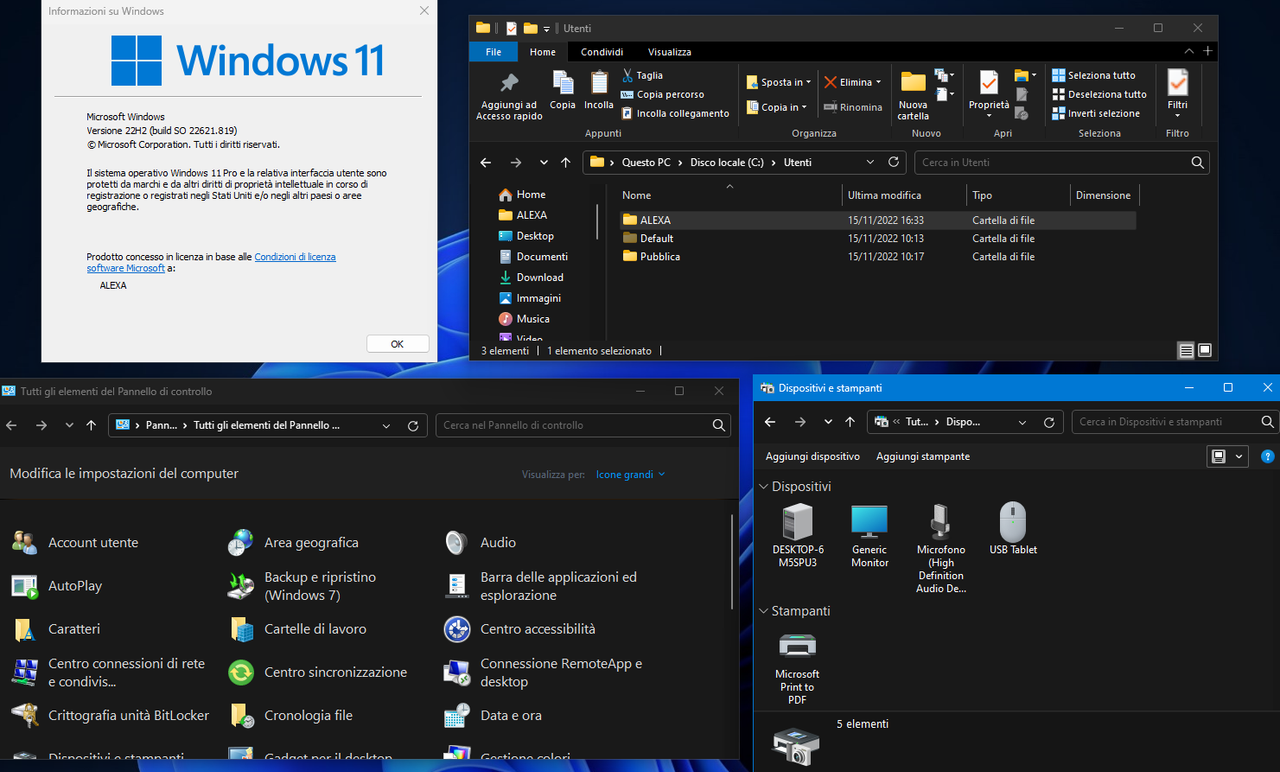Open the Copia in dropdown
Viewport: 1280px width, 772px height.
776,107
